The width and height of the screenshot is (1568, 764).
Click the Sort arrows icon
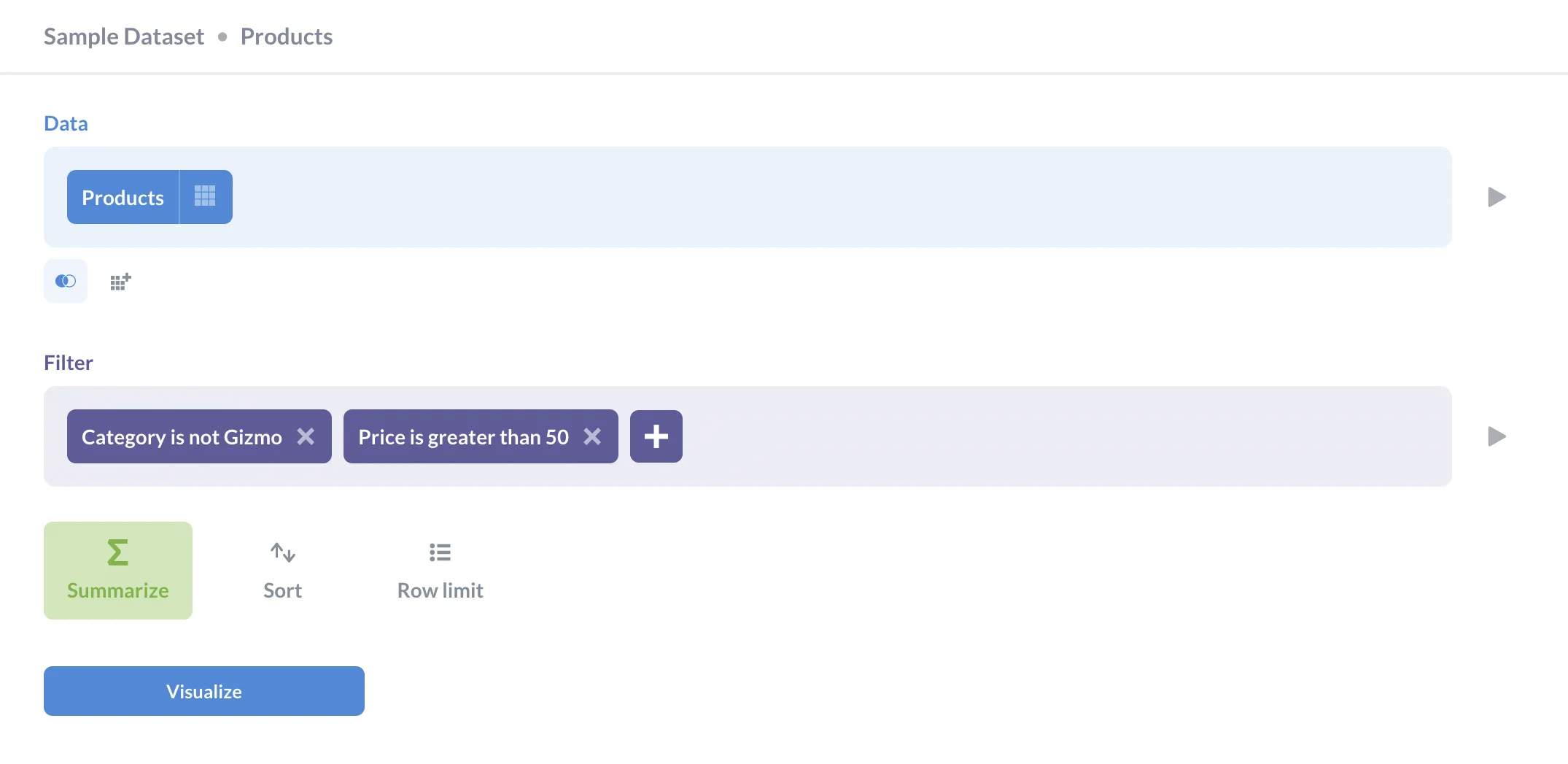click(282, 552)
